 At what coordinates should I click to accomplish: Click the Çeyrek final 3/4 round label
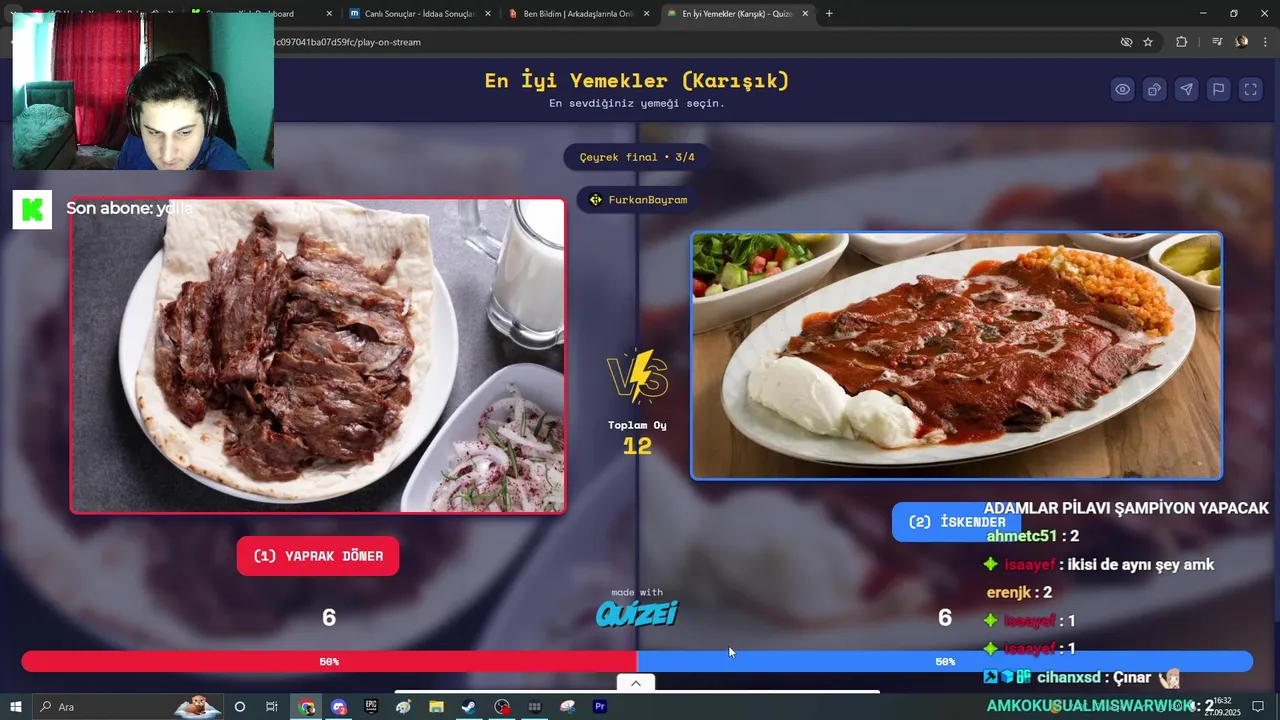(637, 157)
